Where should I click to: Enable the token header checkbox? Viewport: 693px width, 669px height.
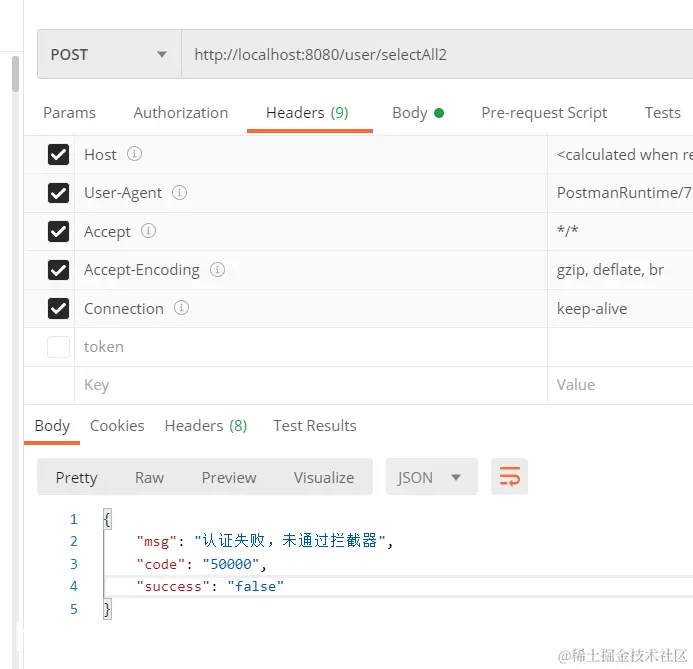[58, 347]
